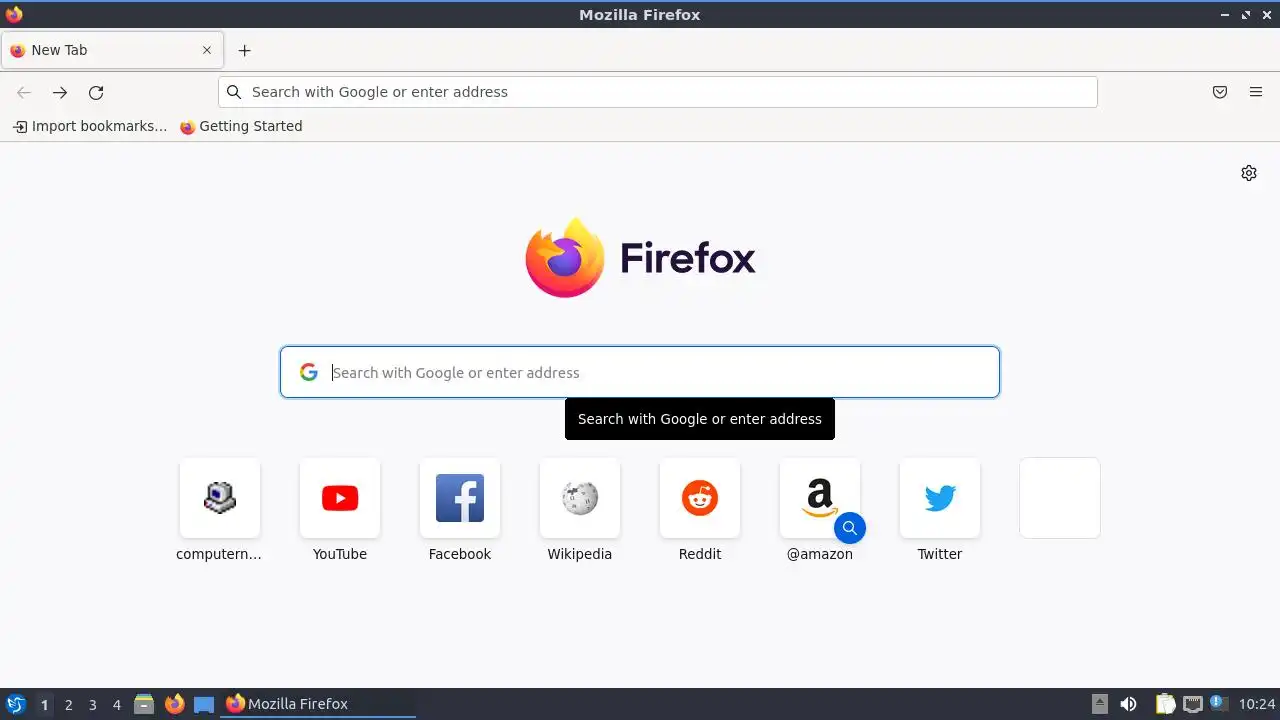Screen dimensions: 1280x720
Task: Open the Getting Started bookmark
Action: click(241, 126)
